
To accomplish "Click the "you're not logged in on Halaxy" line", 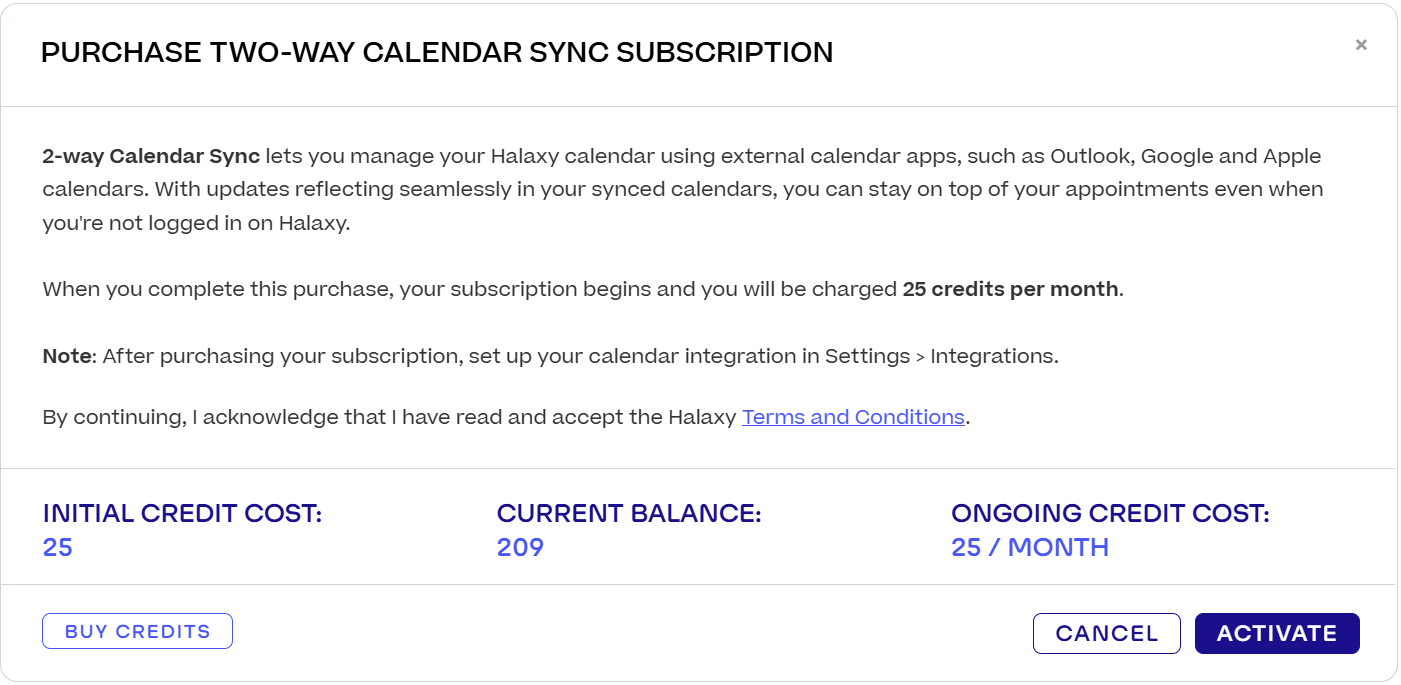I will click(x=196, y=223).
